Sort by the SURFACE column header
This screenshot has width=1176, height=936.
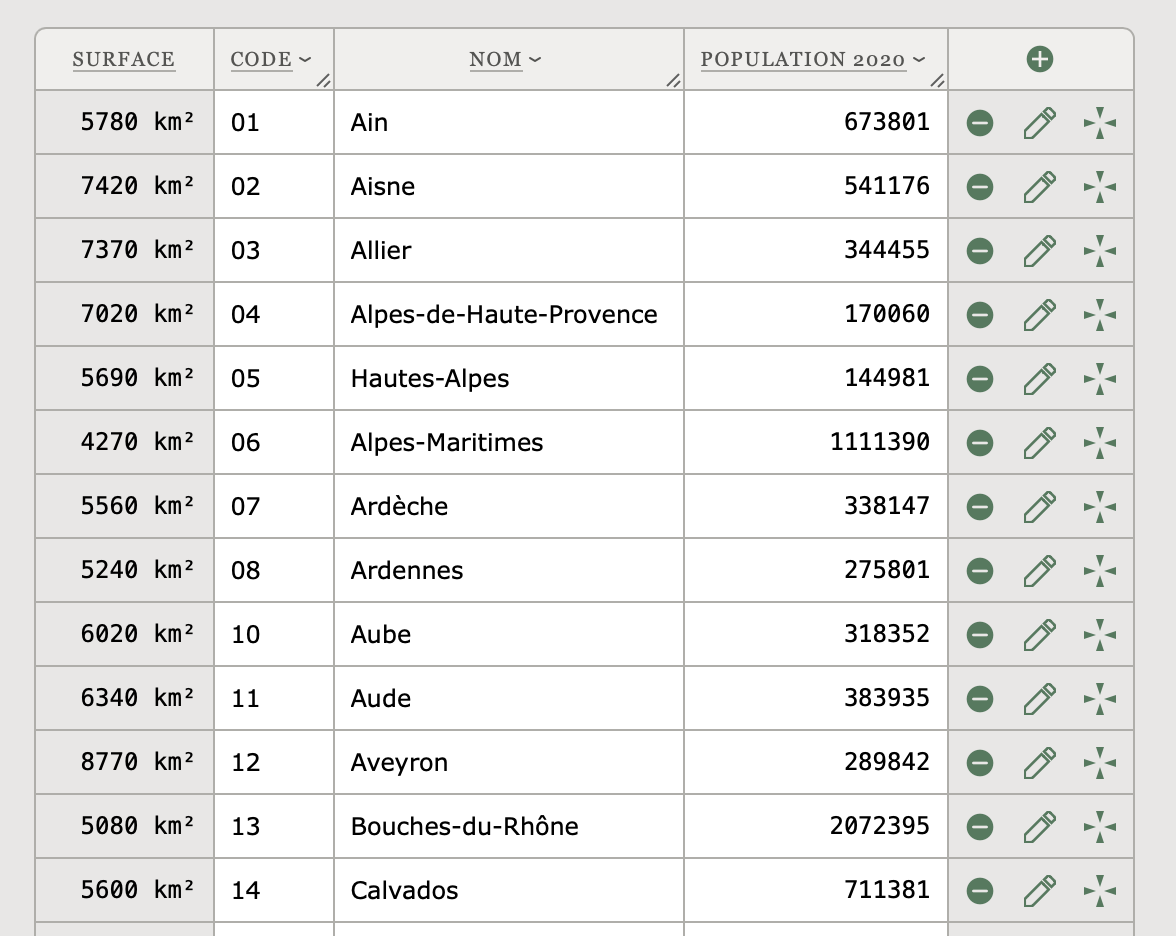(x=124, y=60)
